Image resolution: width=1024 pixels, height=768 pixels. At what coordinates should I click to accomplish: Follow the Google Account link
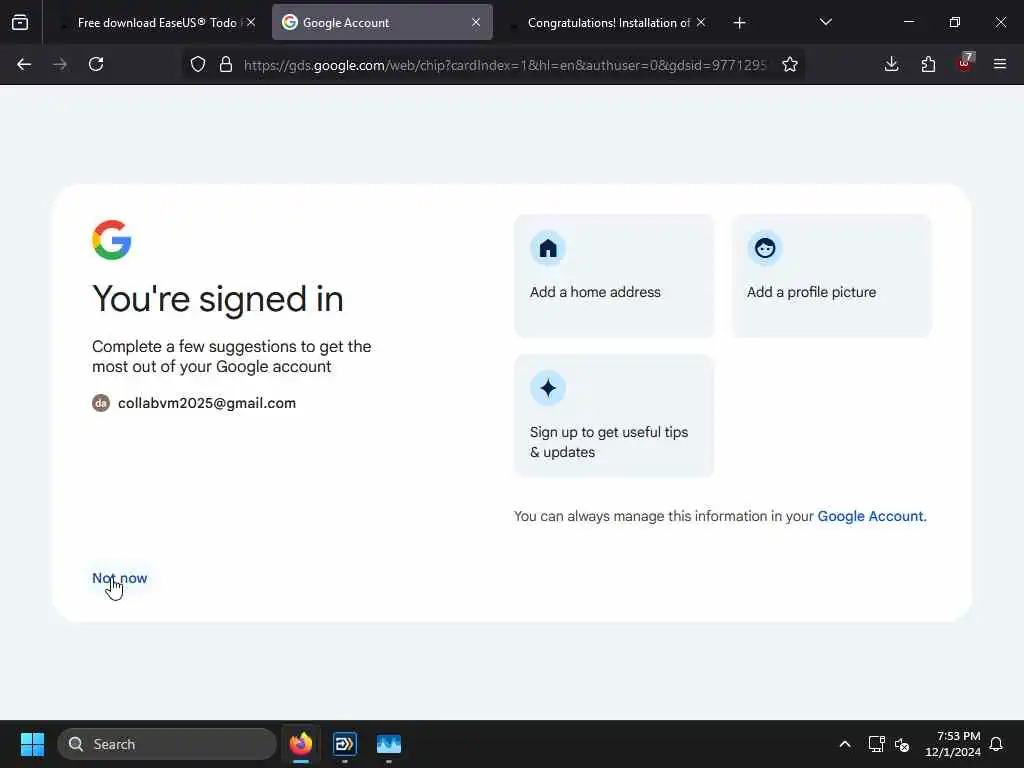click(x=872, y=516)
